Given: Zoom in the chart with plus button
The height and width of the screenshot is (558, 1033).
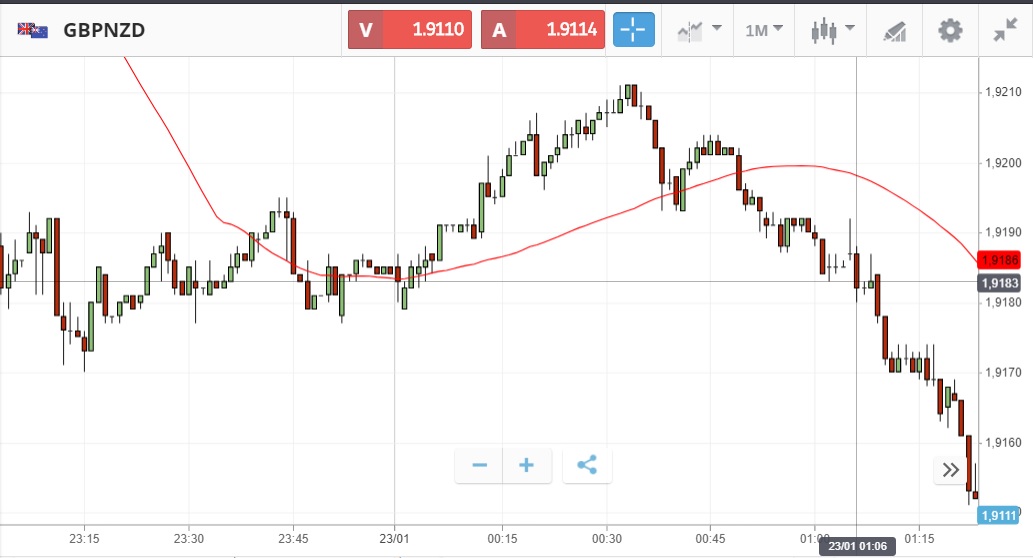Looking at the screenshot, I should pyautogui.click(x=527, y=465).
